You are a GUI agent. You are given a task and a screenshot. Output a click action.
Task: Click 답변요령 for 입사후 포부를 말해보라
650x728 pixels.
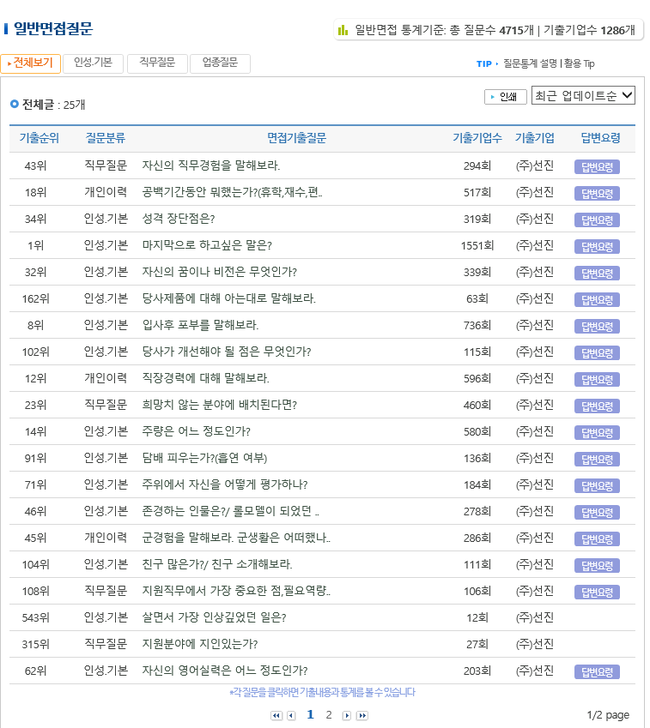(x=597, y=326)
